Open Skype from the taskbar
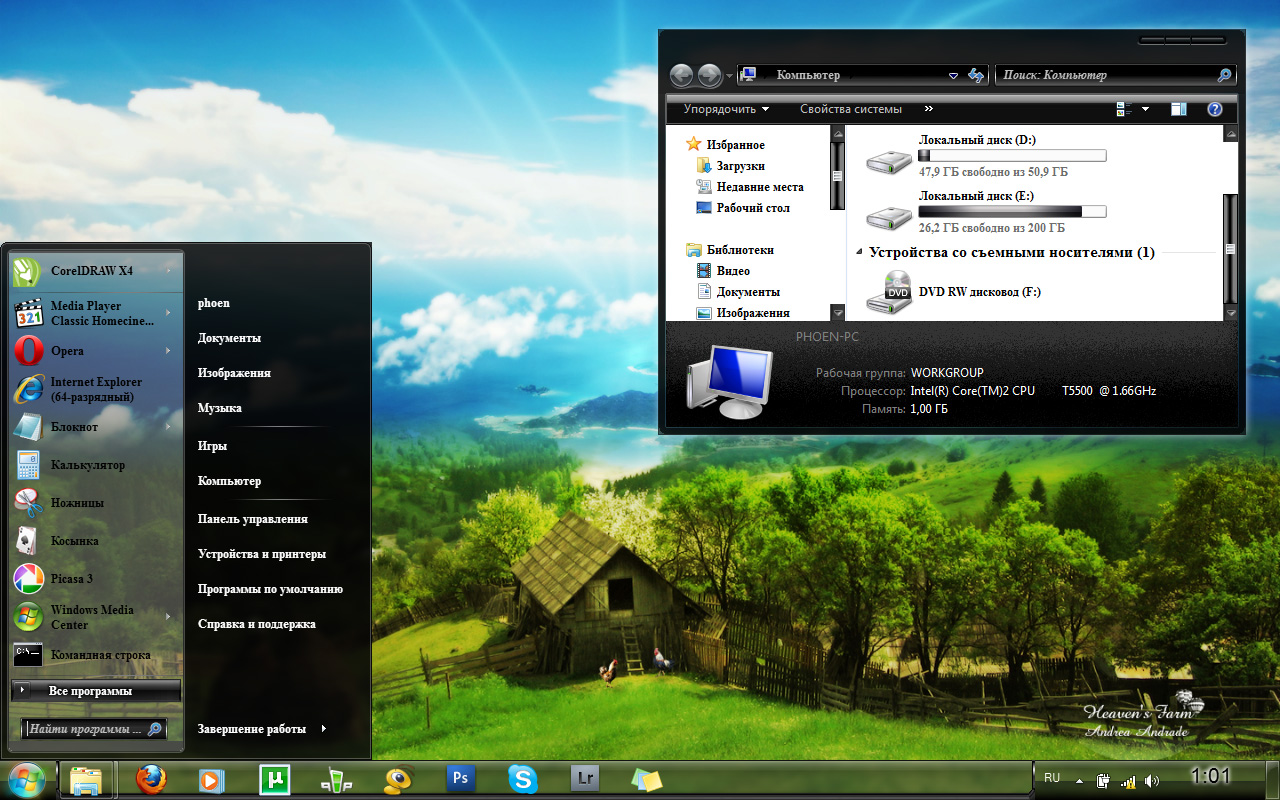The image size is (1280, 800). pos(522,779)
